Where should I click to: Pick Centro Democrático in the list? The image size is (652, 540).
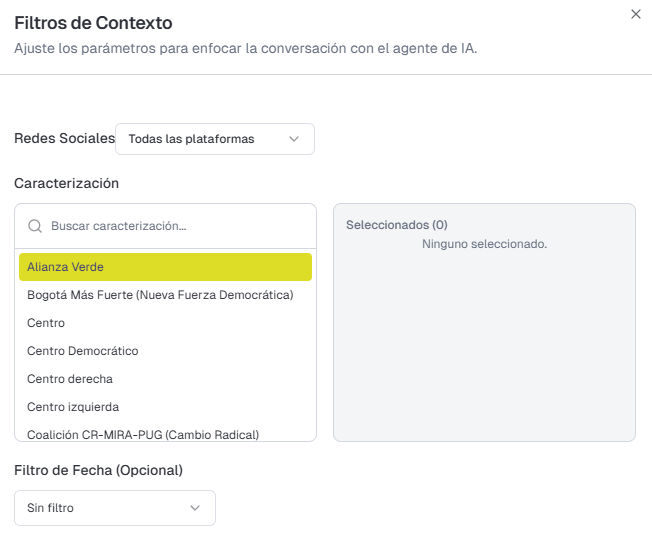tap(83, 351)
